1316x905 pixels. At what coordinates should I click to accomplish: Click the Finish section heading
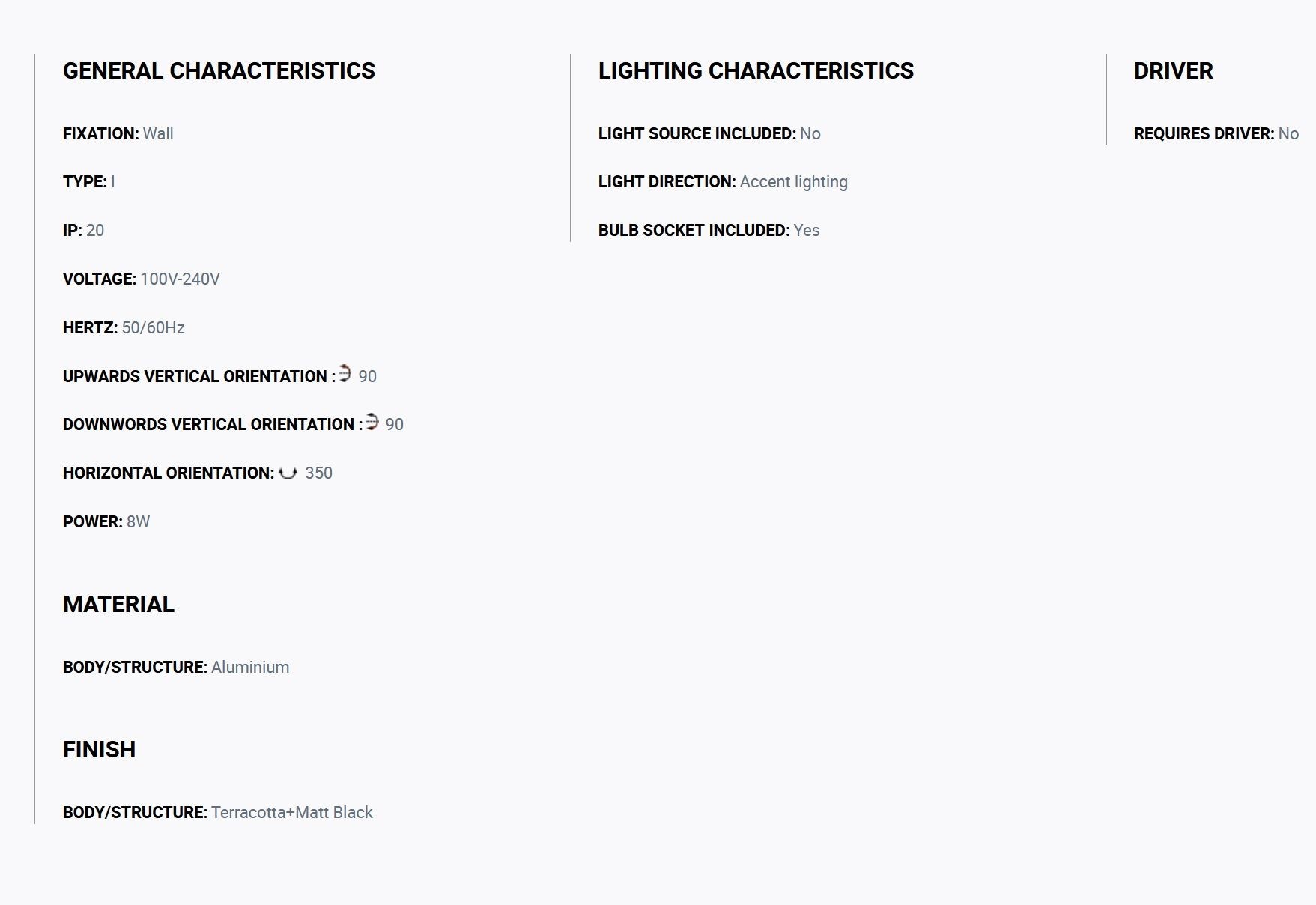click(x=99, y=749)
